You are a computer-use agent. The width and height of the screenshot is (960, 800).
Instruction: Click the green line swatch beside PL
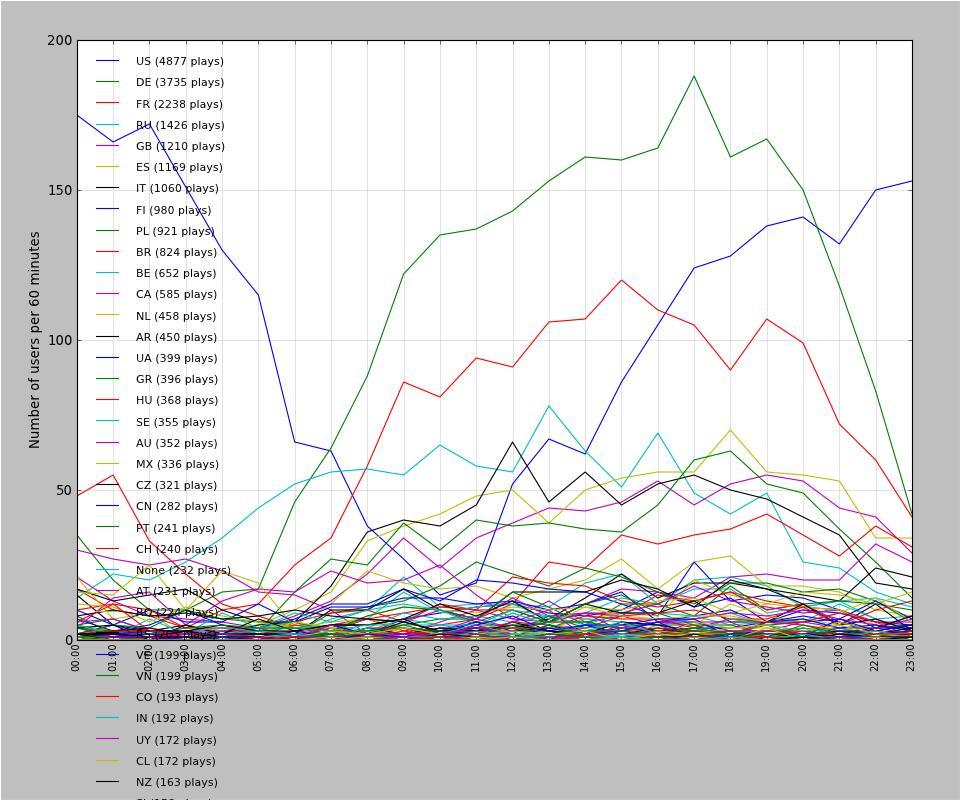click(108, 232)
